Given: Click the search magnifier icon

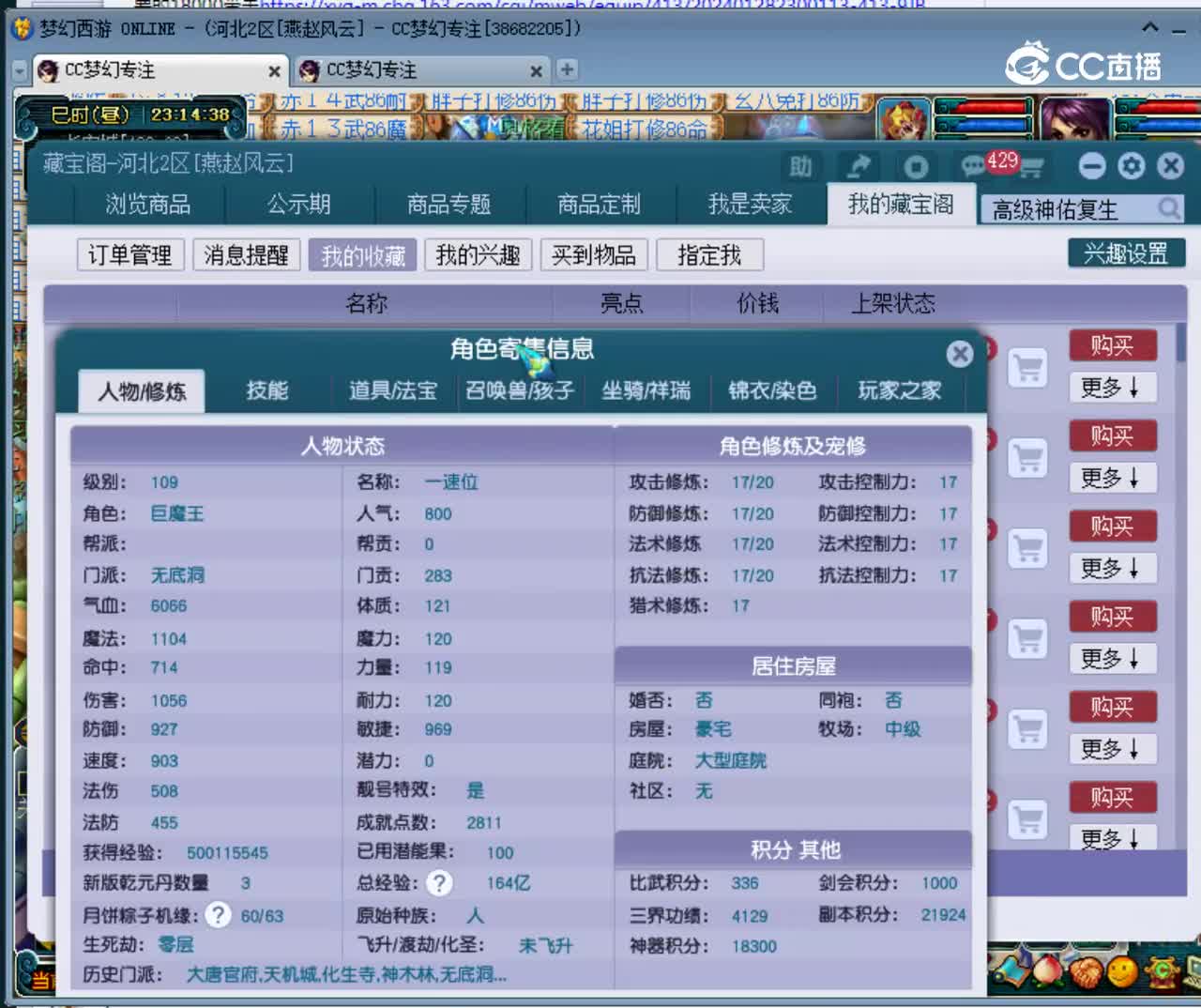Looking at the screenshot, I should (1168, 207).
